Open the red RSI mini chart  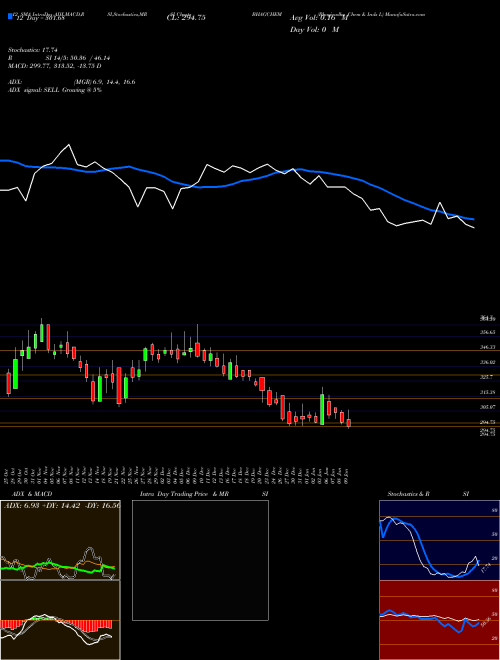point(439,620)
